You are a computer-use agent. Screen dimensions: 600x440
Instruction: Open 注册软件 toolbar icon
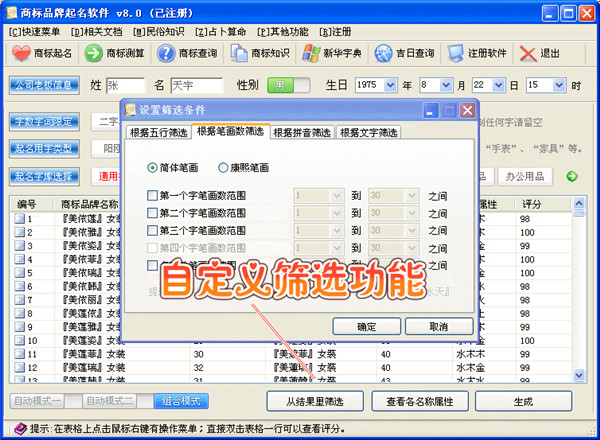tap(456, 53)
